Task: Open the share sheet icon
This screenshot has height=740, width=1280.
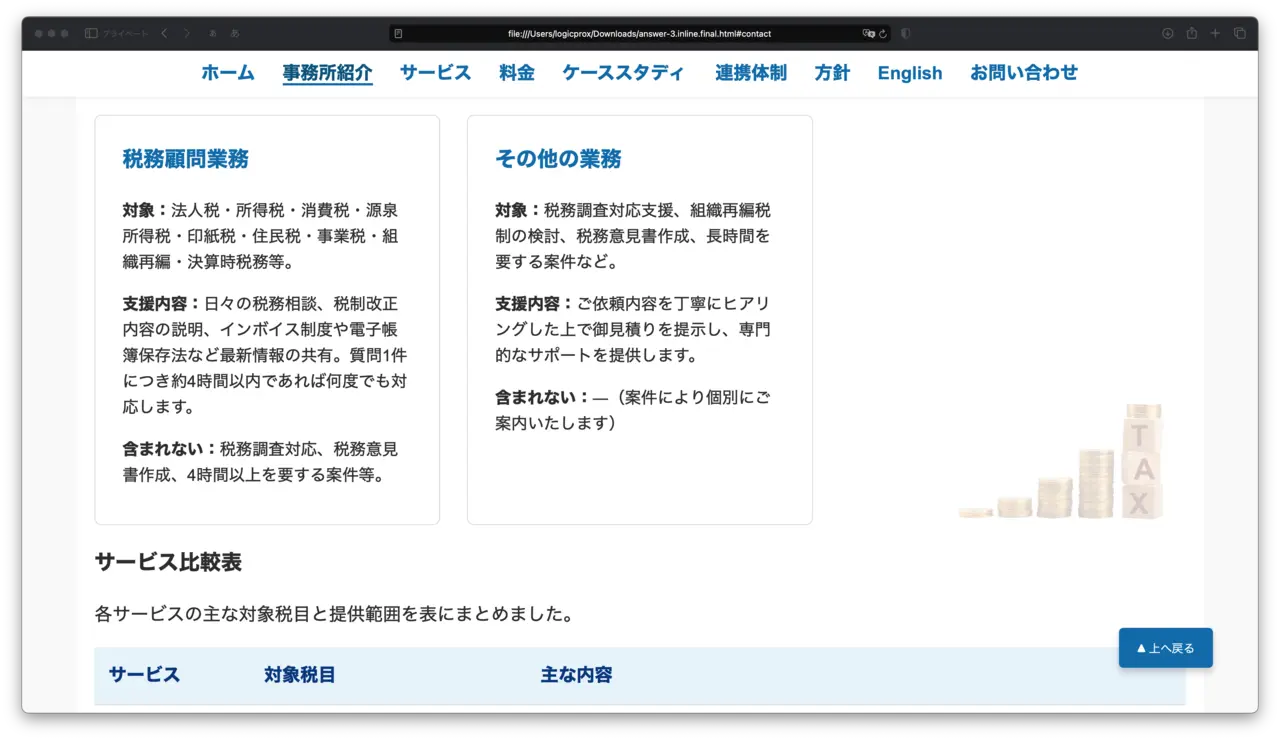Action: 1191,33
